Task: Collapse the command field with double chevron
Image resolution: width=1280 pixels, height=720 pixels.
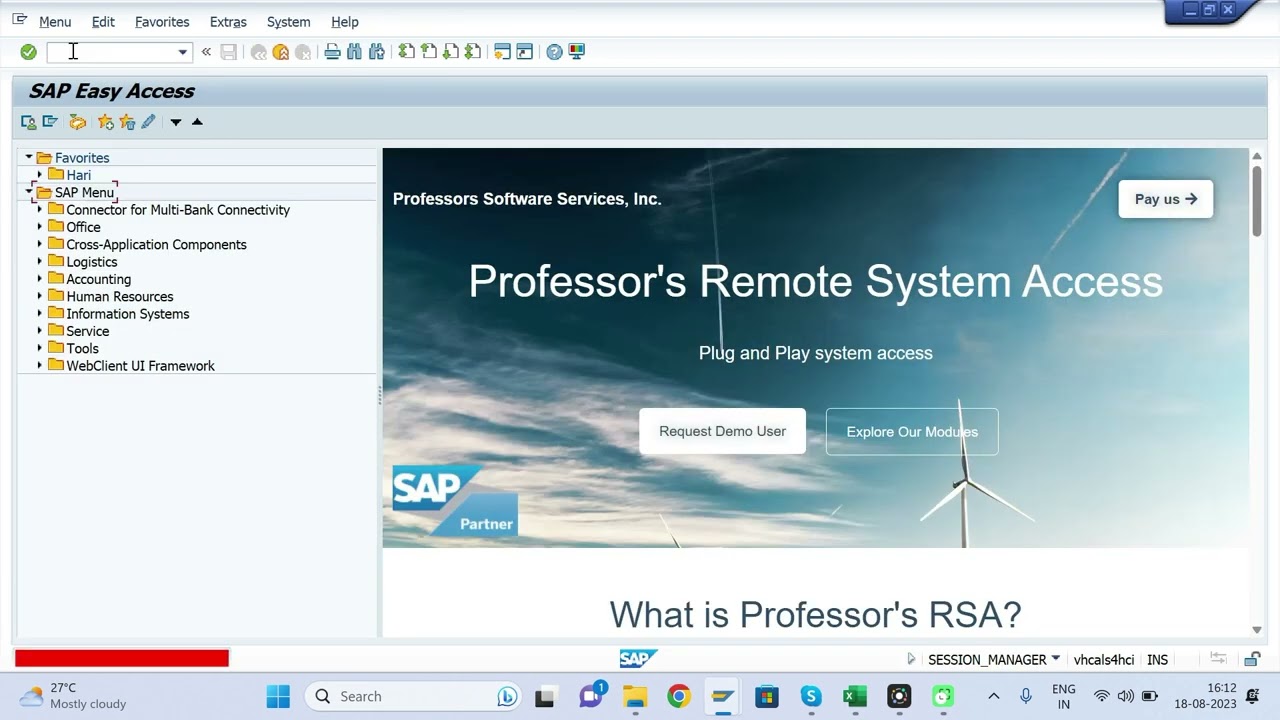Action: click(x=206, y=52)
